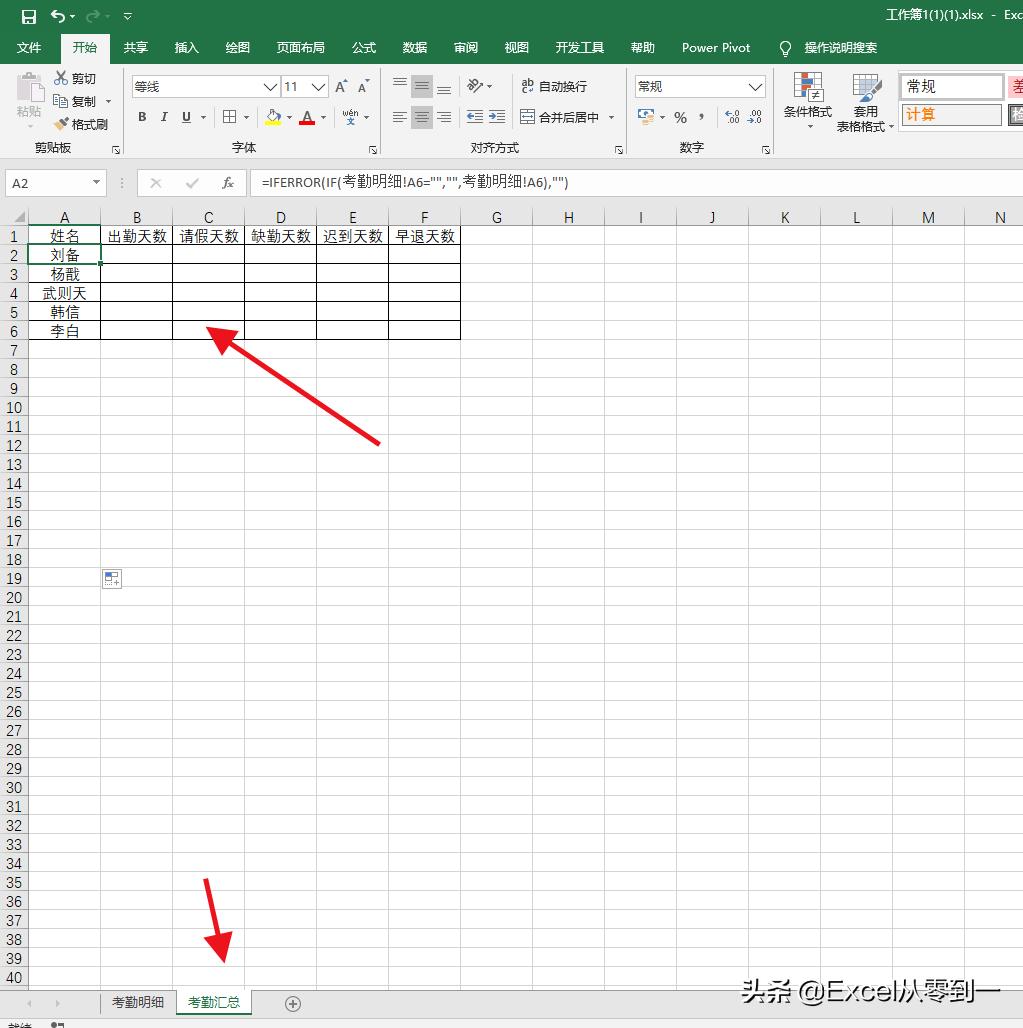Click the Format Painter (格式刷) brush icon
The height and width of the screenshot is (1028, 1023).
point(60,124)
